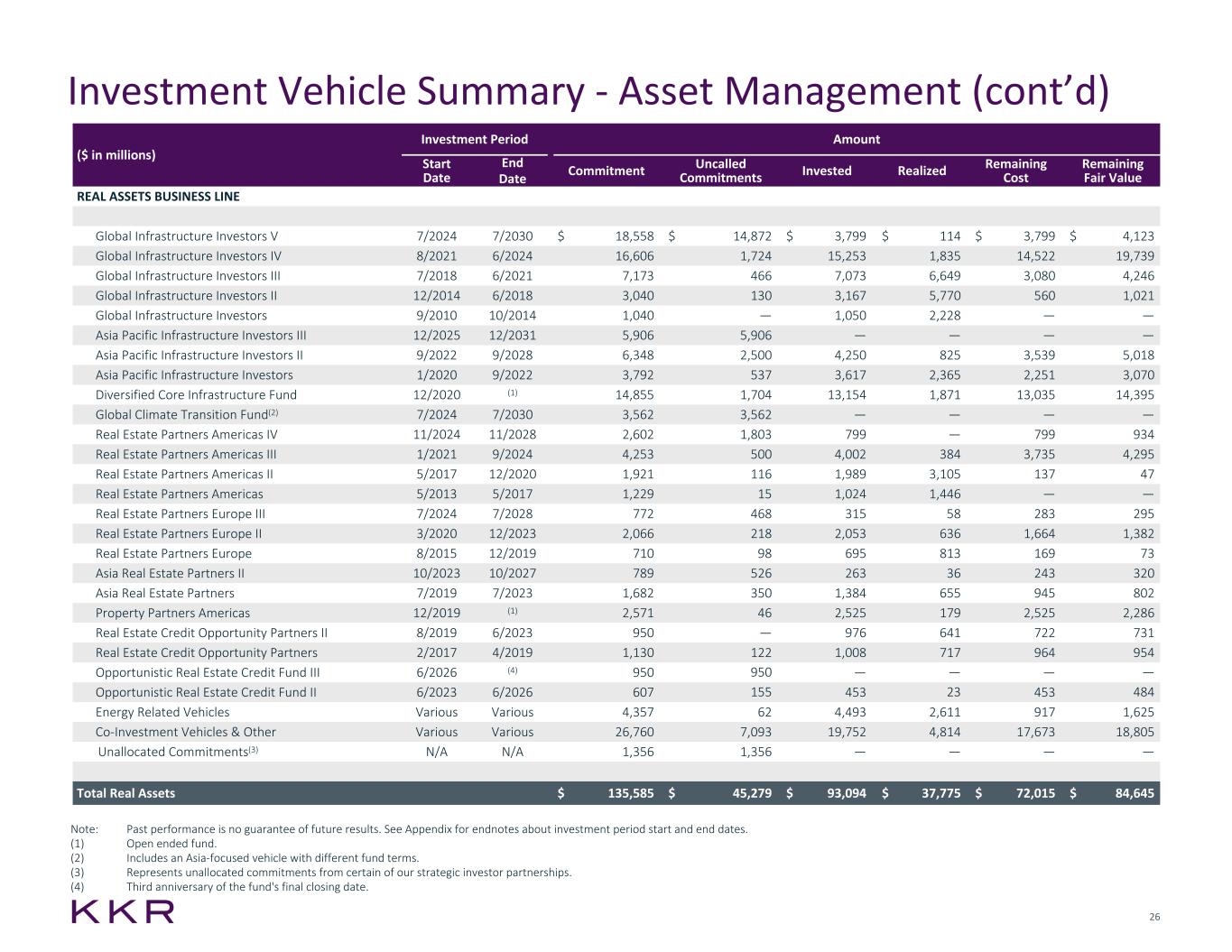Click the "Amount" group header
1232x952 pixels.
[857, 139]
